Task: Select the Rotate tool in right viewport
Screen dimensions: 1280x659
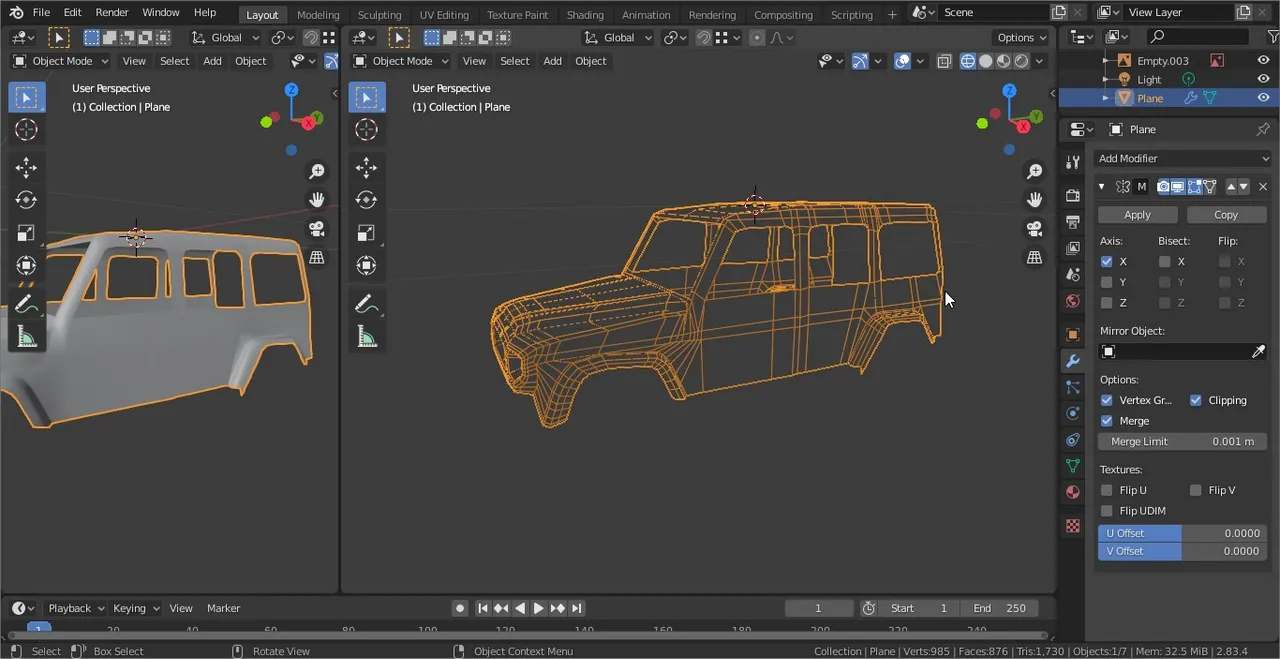Action: (x=366, y=200)
